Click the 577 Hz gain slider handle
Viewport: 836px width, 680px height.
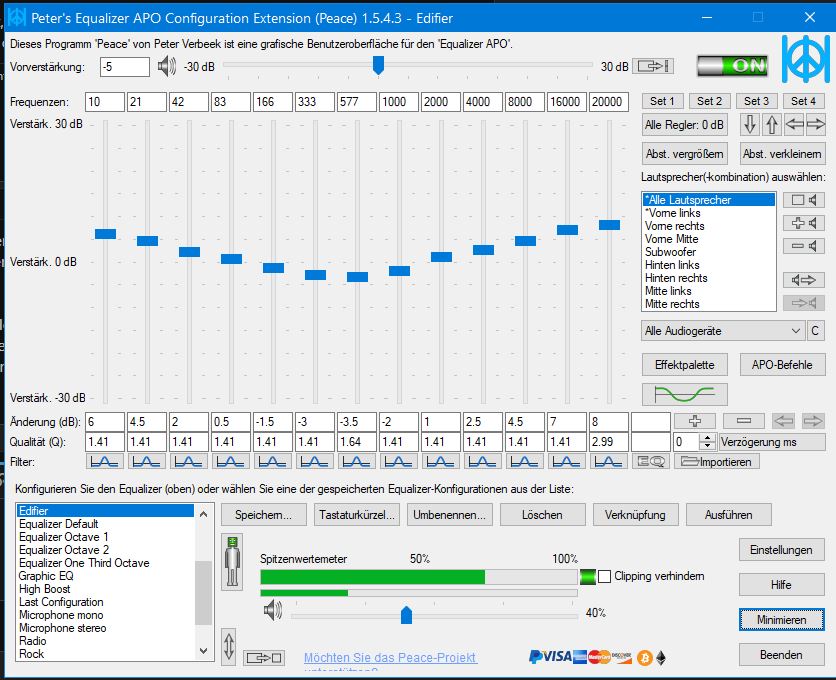[357, 277]
